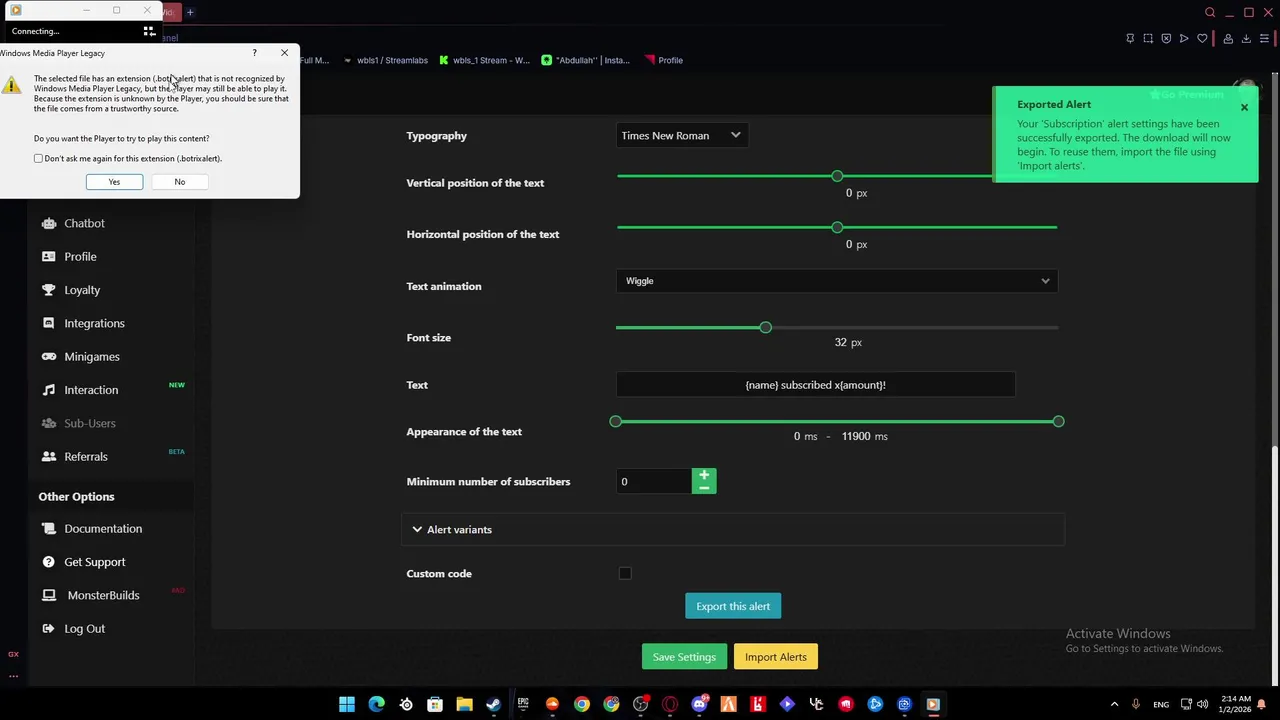1280x720 pixels.
Task: Click the browser account profile icon
Action: (1226, 39)
